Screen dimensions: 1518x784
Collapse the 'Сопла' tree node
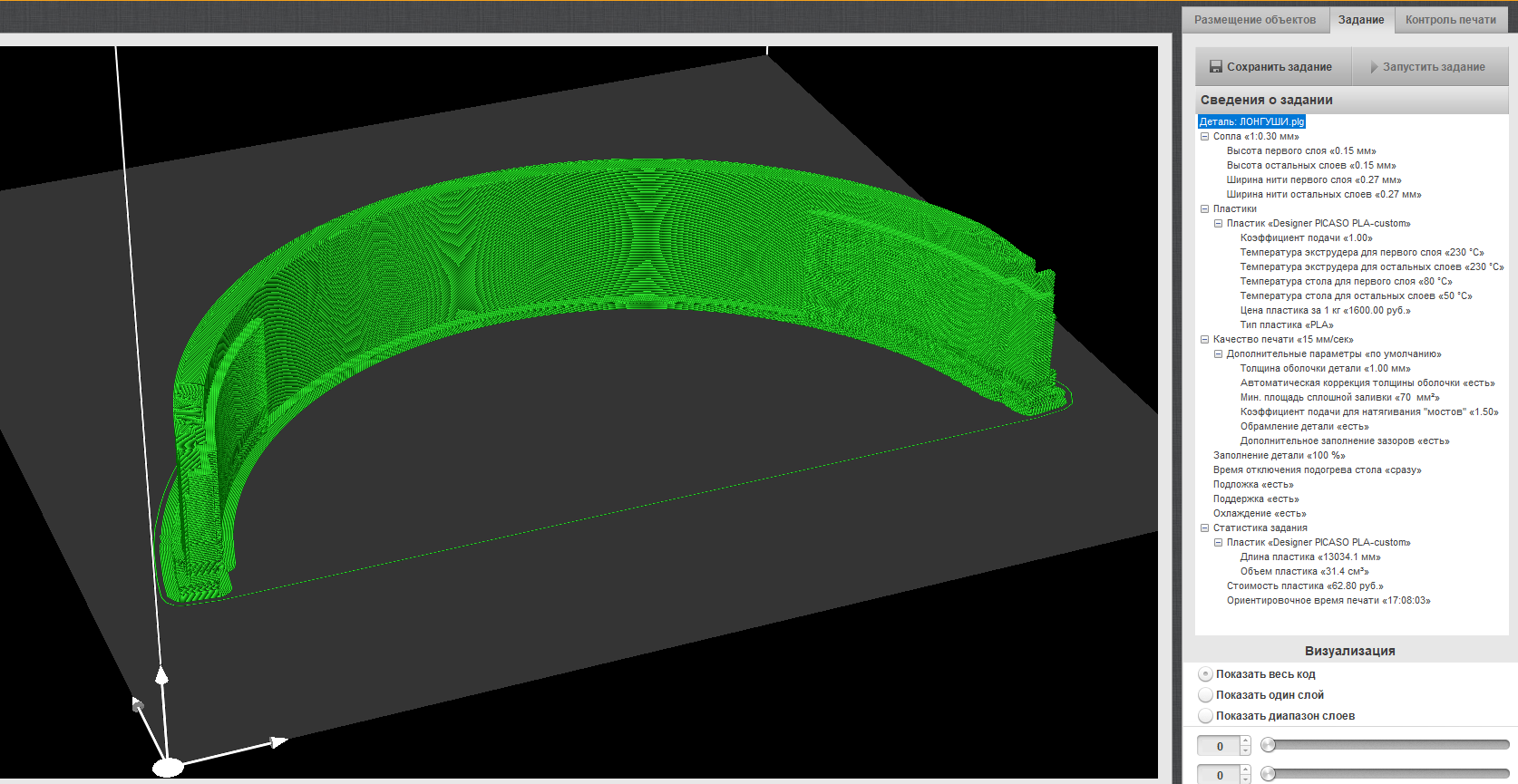[x=1204, y=137]
